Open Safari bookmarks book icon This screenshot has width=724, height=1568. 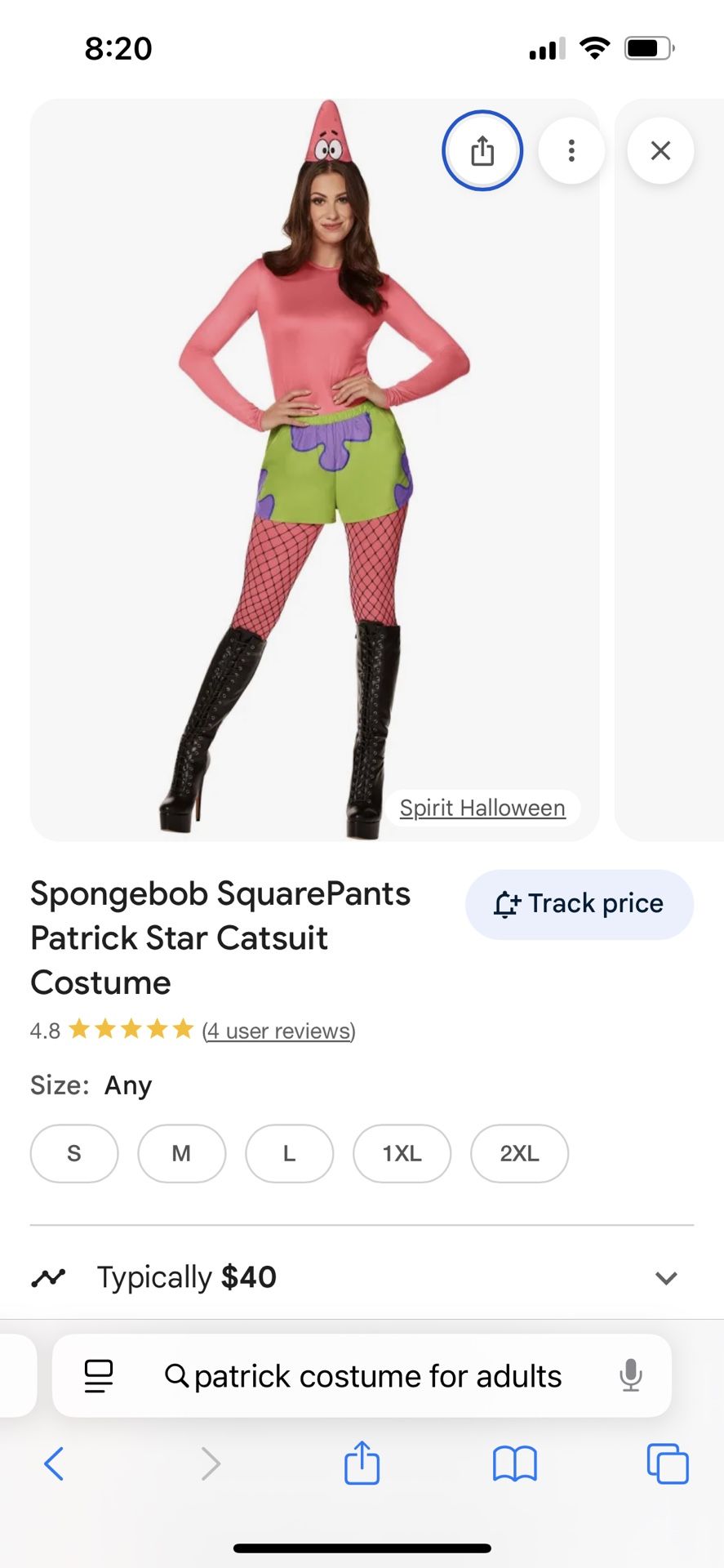point(514,1463)
